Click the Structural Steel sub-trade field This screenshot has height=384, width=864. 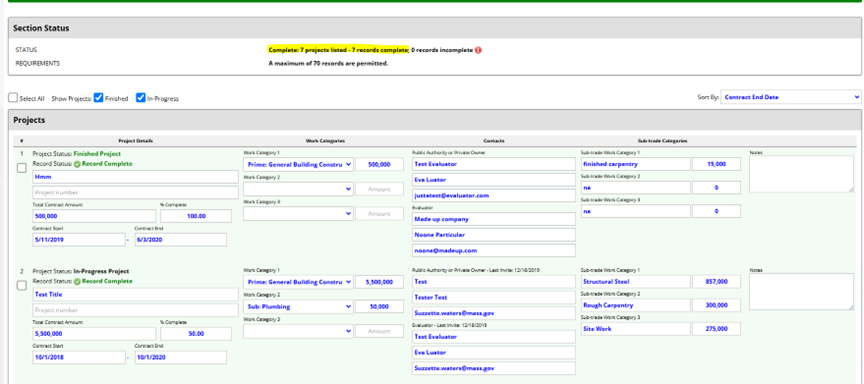635,282
